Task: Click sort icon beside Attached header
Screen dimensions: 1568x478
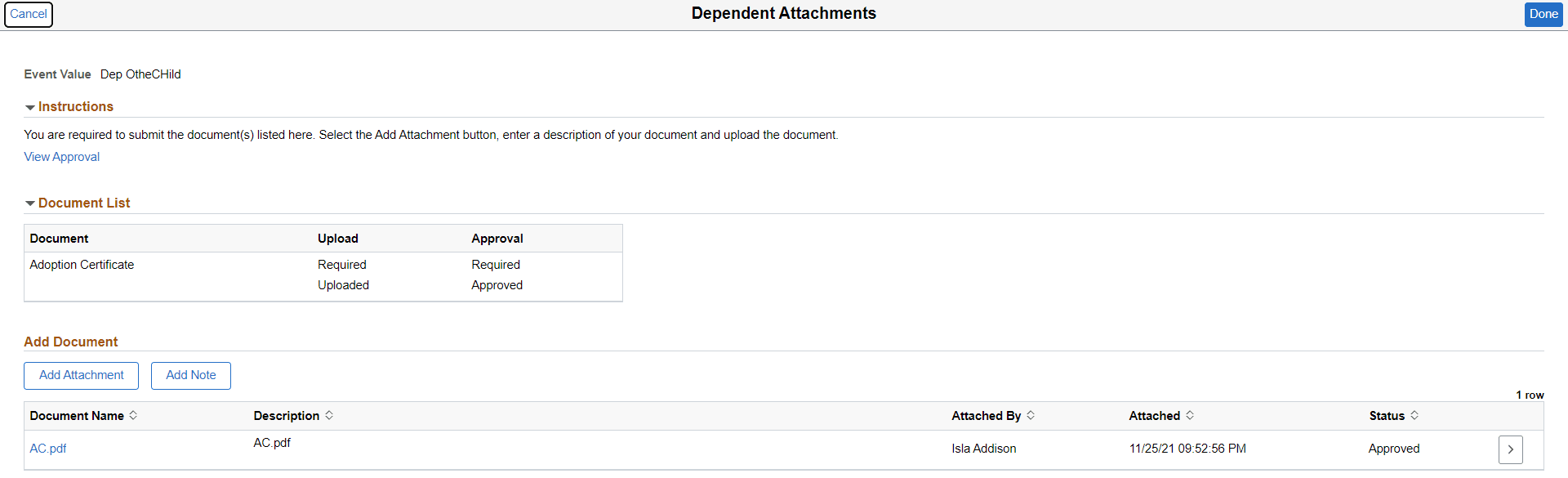Action: tap(1190, 415)
